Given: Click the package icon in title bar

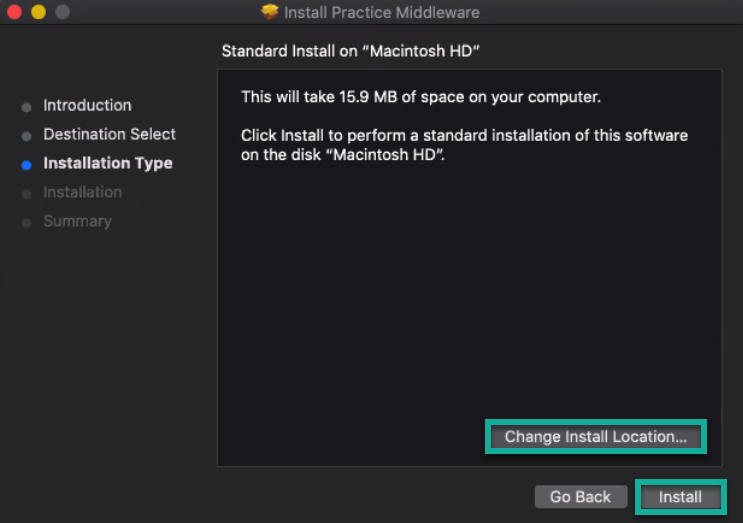Looking at the screenshot, I should (270, 12).
